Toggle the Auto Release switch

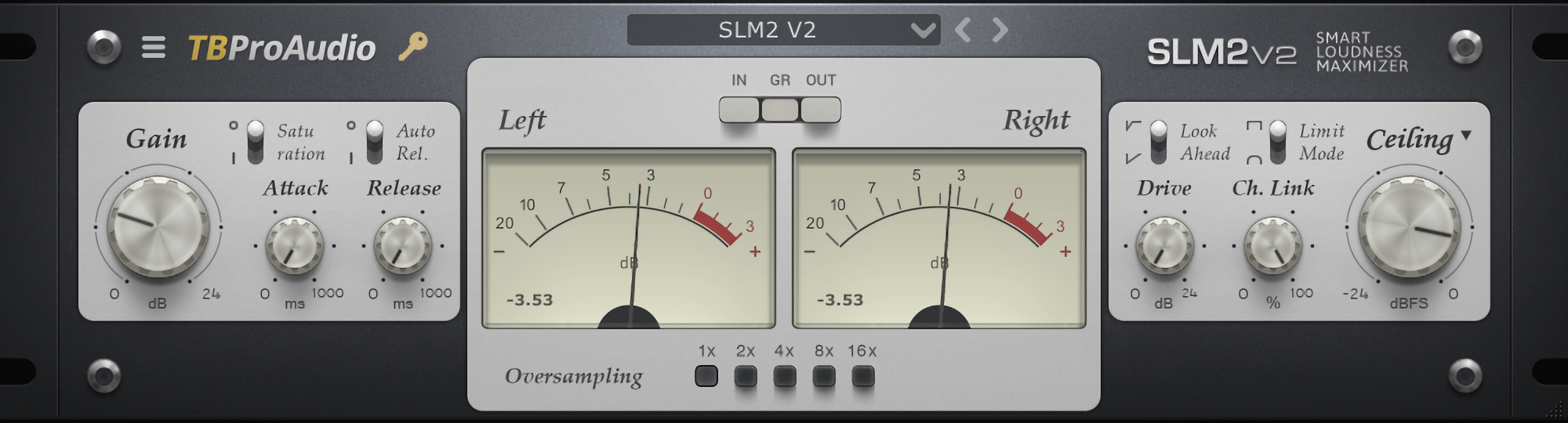(375, 142)
